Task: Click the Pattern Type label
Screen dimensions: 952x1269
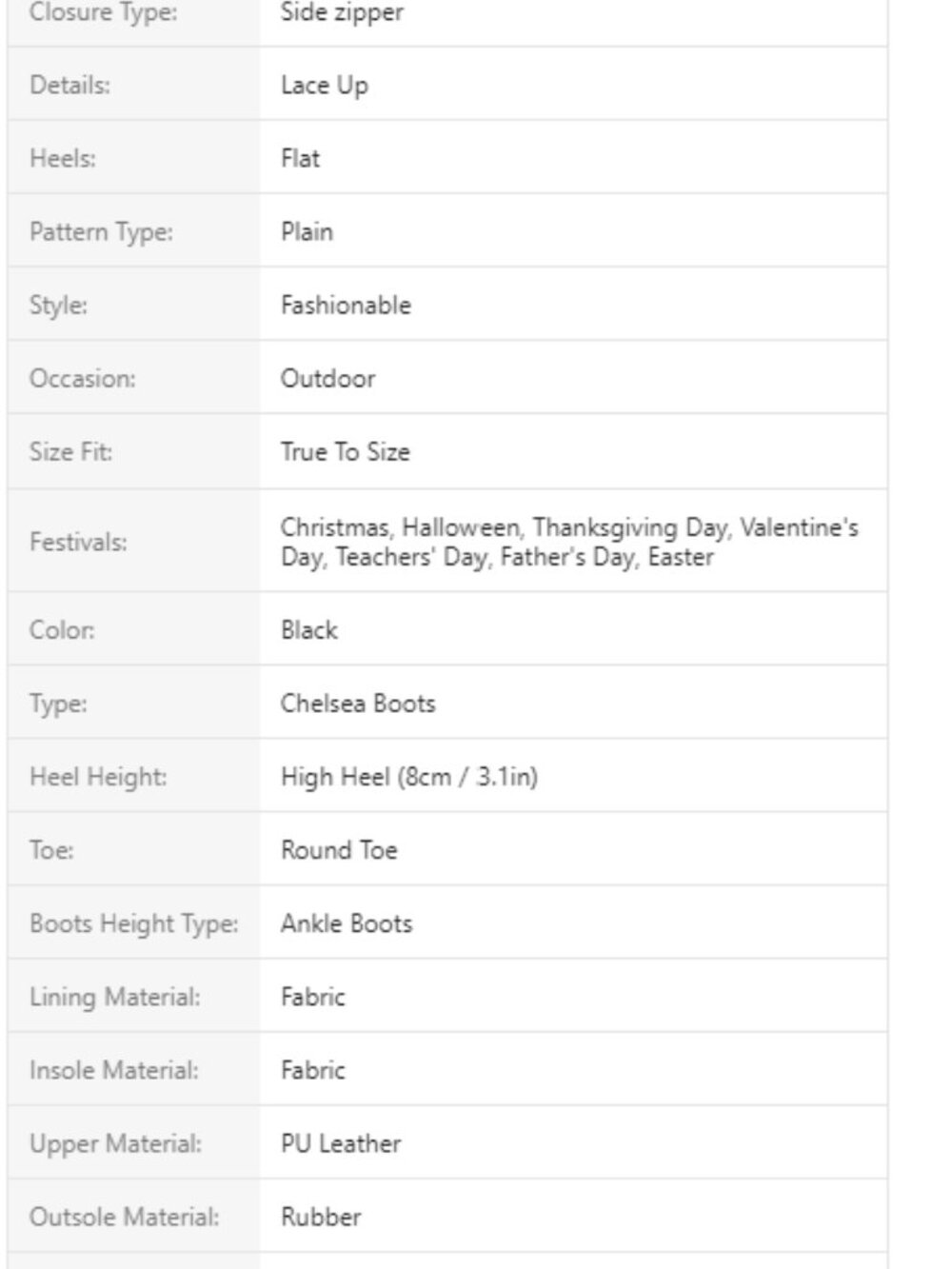Action: 101,231
